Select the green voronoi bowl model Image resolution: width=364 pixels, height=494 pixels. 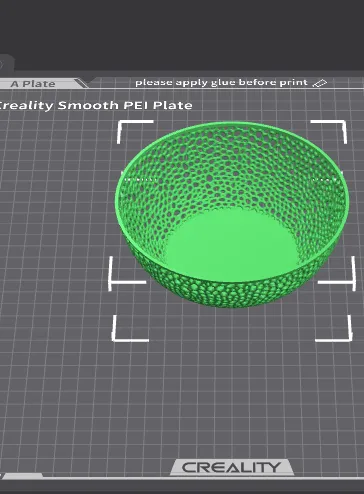[x=232, y=213]
